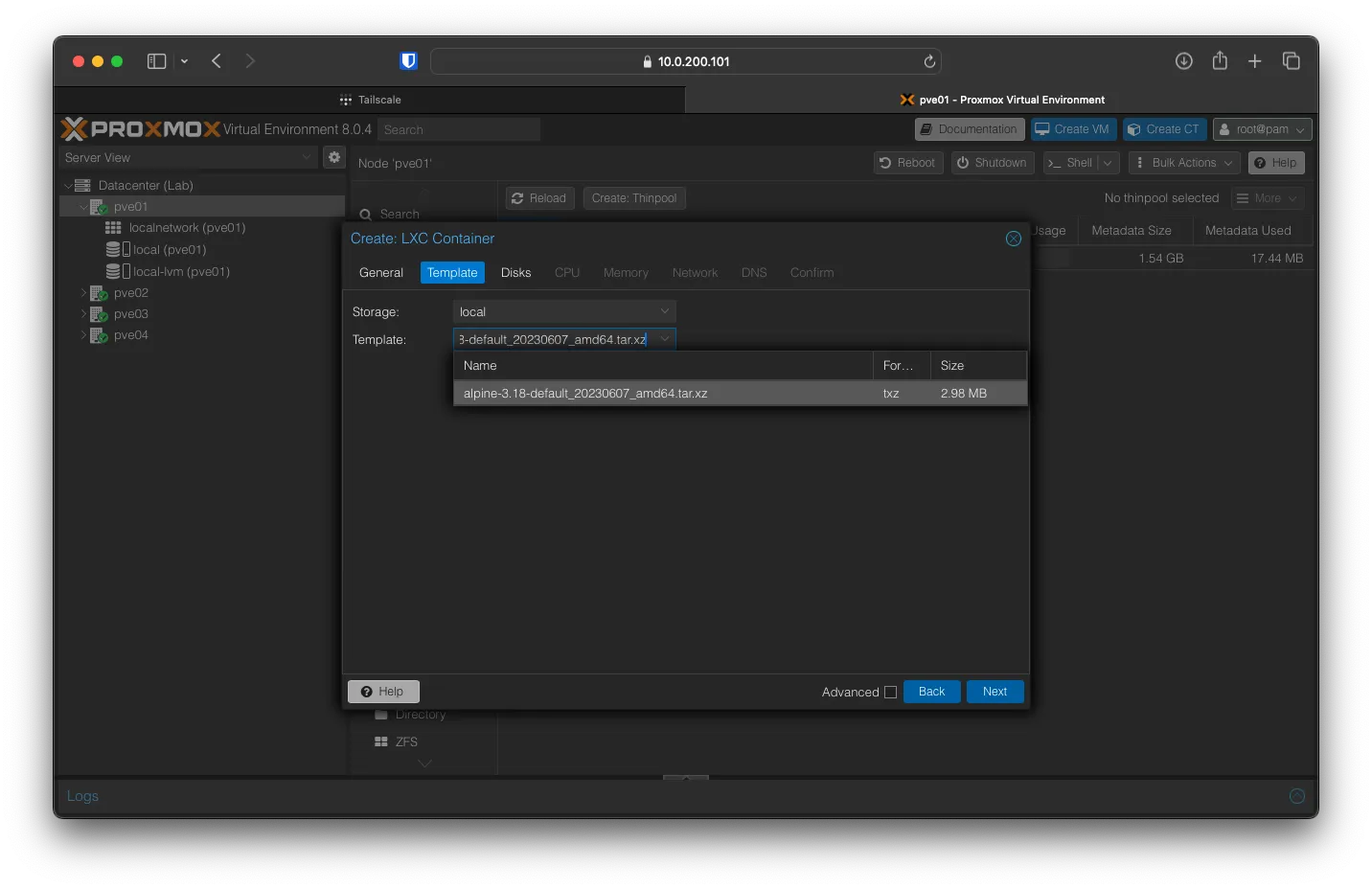Select the Datacenter (Lab) tree node

[146, 186]
